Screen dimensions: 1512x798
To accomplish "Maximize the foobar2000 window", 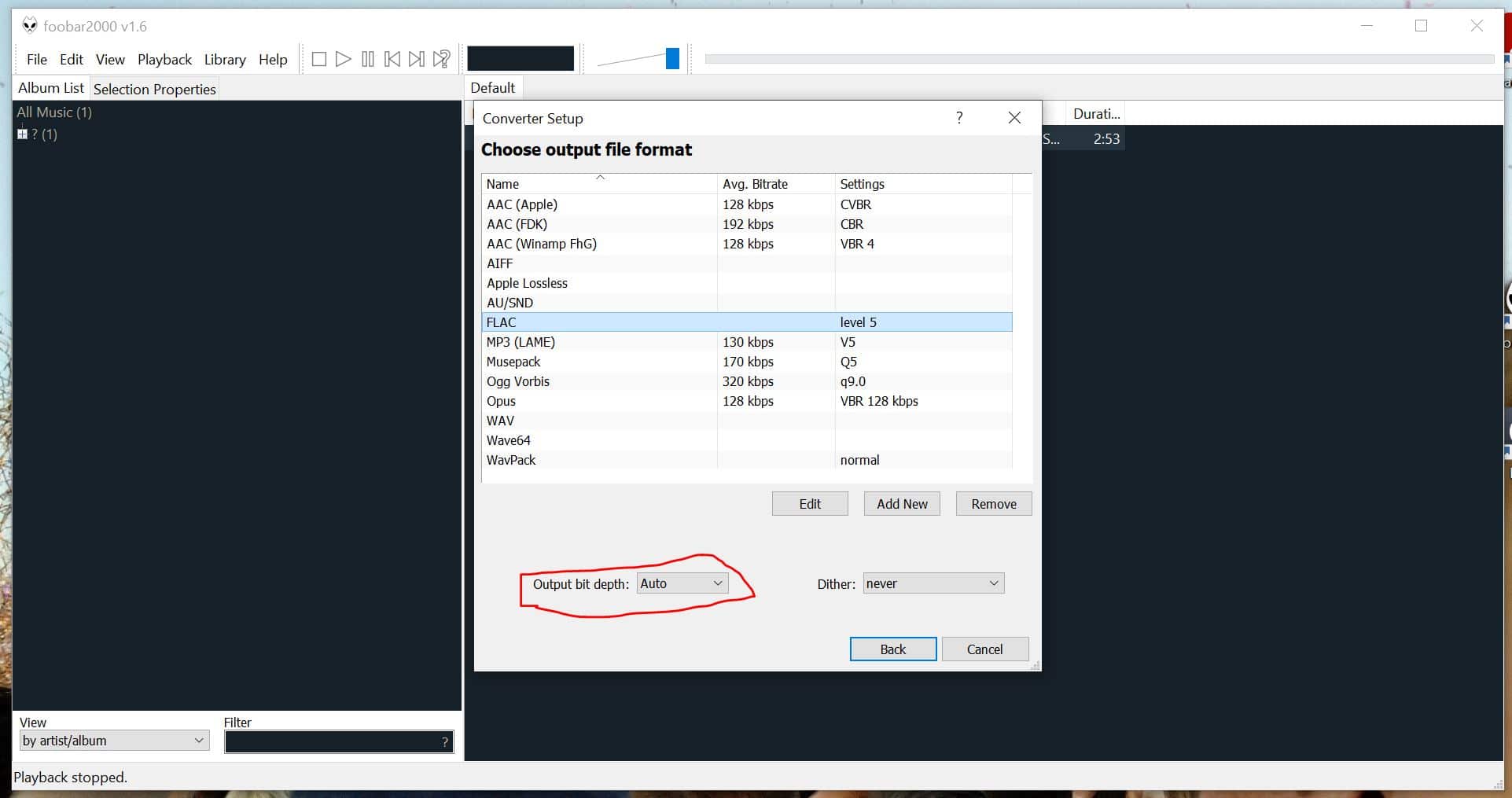I will 1421,26.
